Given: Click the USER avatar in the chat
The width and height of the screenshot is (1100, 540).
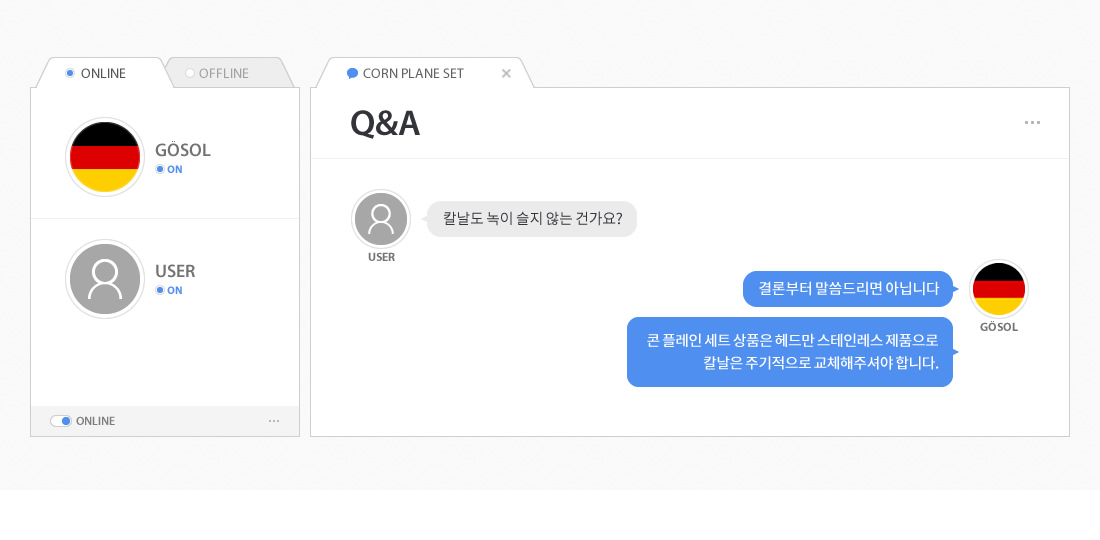Looking at the screenshot, I should coord(381,219).
